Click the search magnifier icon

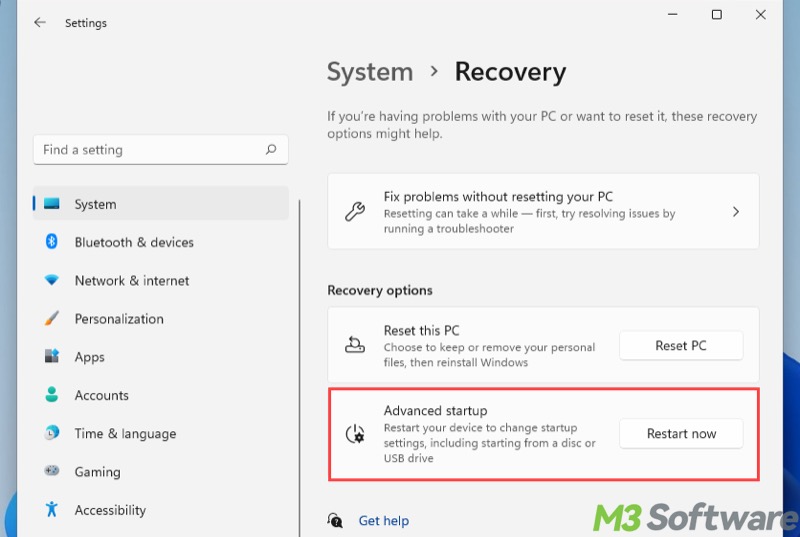click(271, 150)
